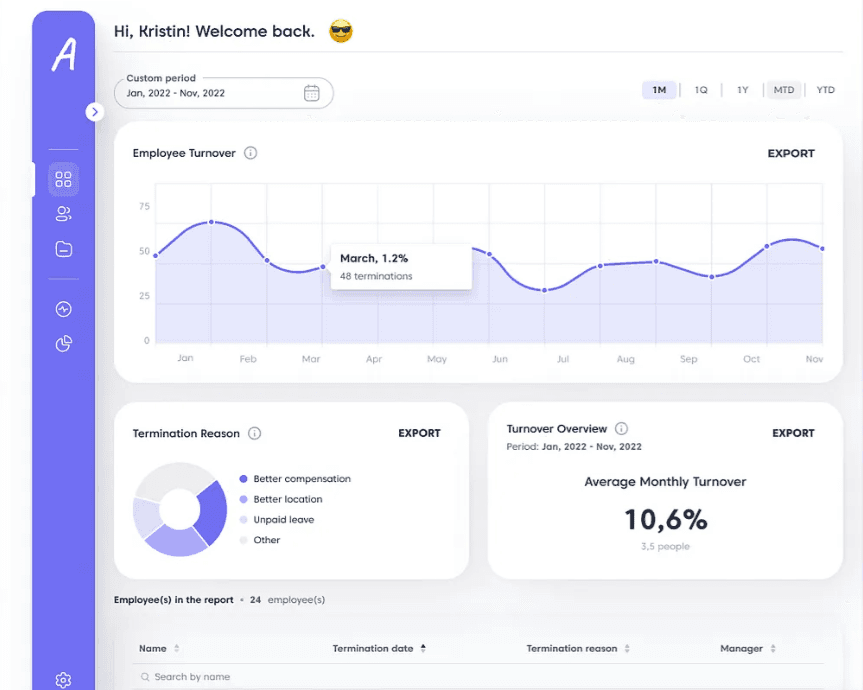Open the pie chart reports icon

point(63,343)
